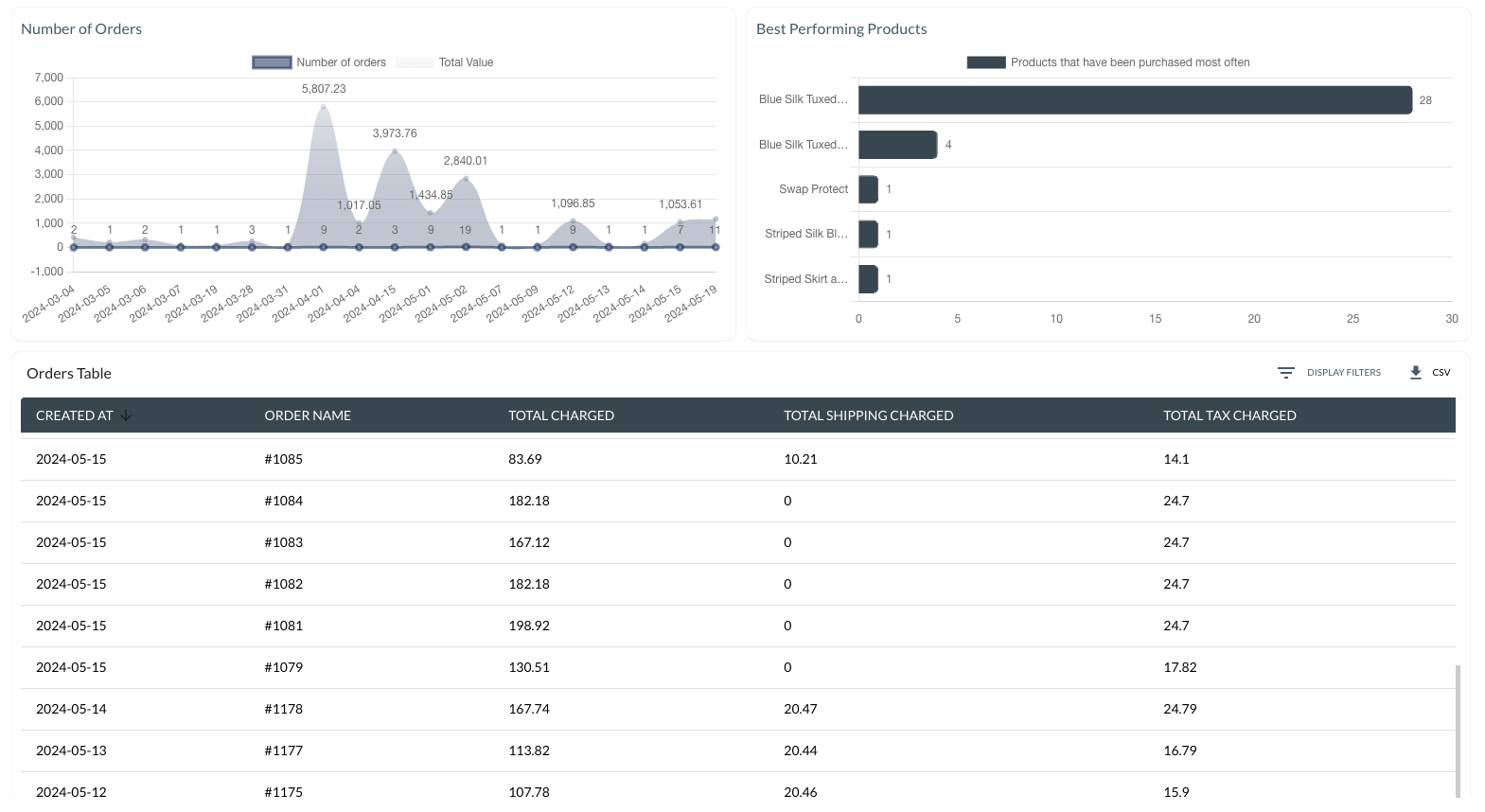Viewport: 1485px width, 812px height.
Task: Sort by the Order Name column header
Action: pos(308,415)
